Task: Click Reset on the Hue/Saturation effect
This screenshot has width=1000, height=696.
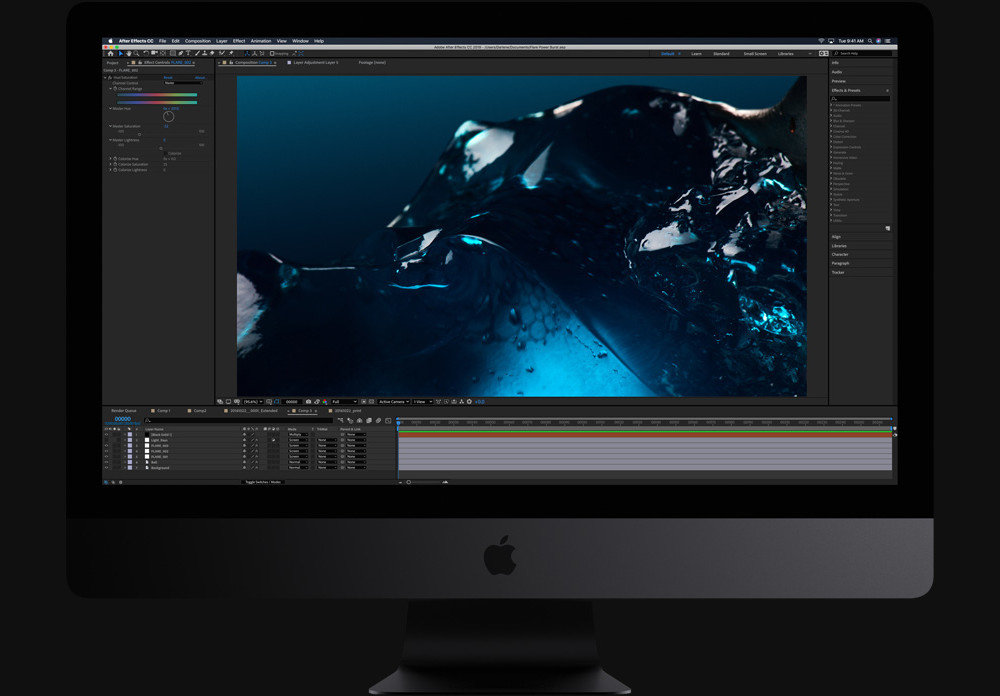Action: pyautogui.click(x=168, y=77)
